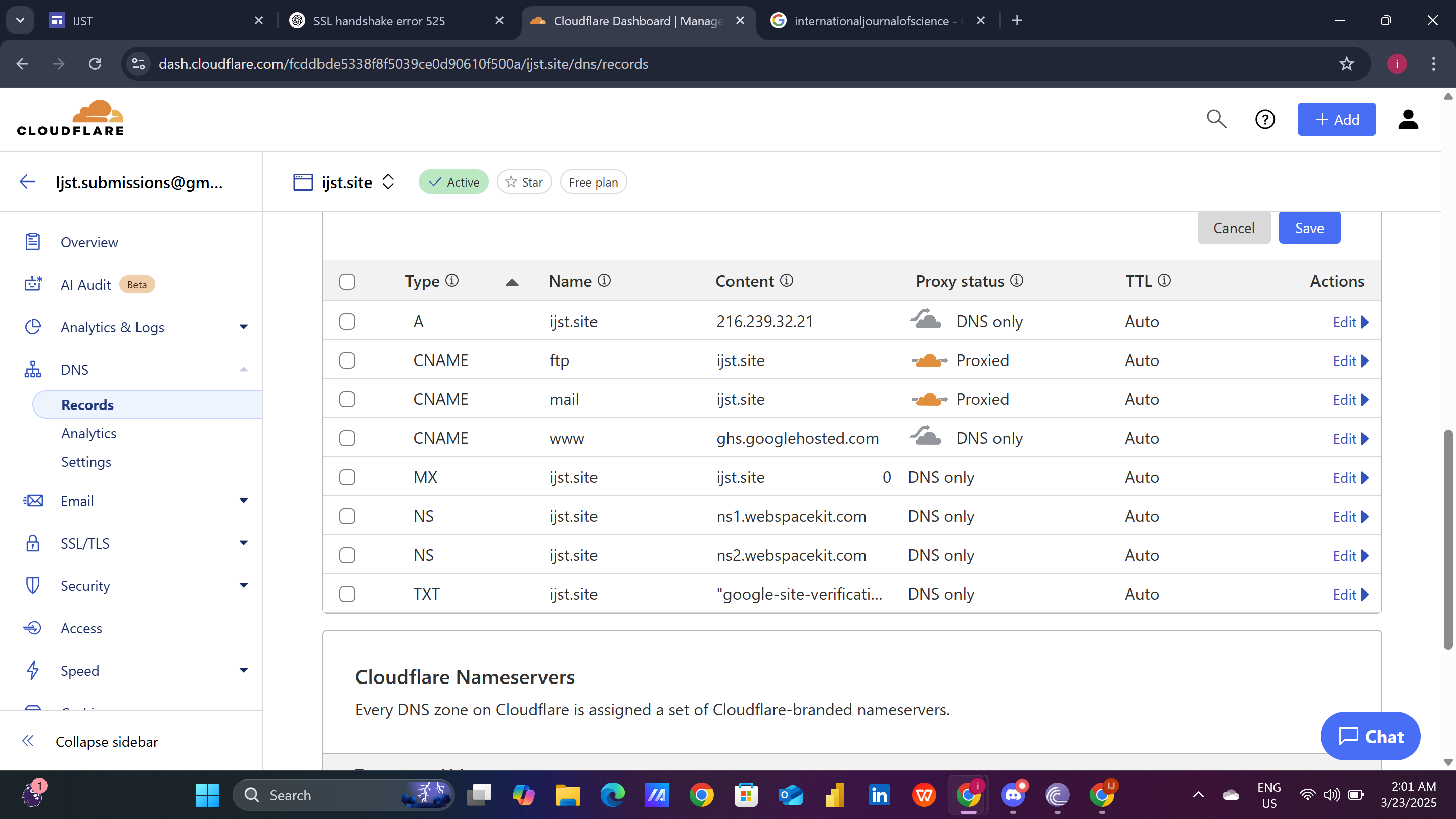Screen dimensions: 1456x819
Task: Sort records by Type column arrow
Action: (512, 282)
